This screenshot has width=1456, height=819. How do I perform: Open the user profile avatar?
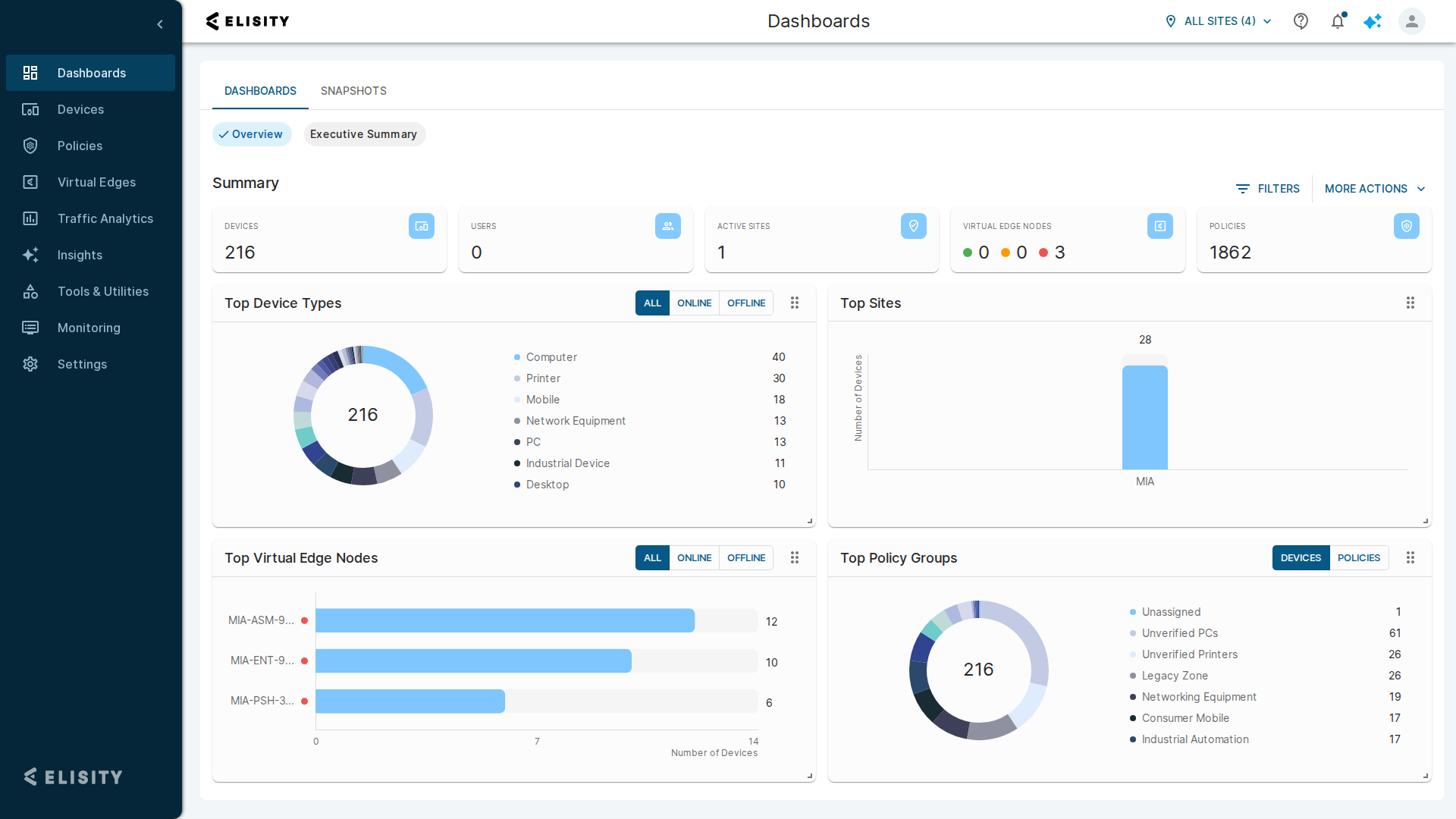coord(1411,21)
